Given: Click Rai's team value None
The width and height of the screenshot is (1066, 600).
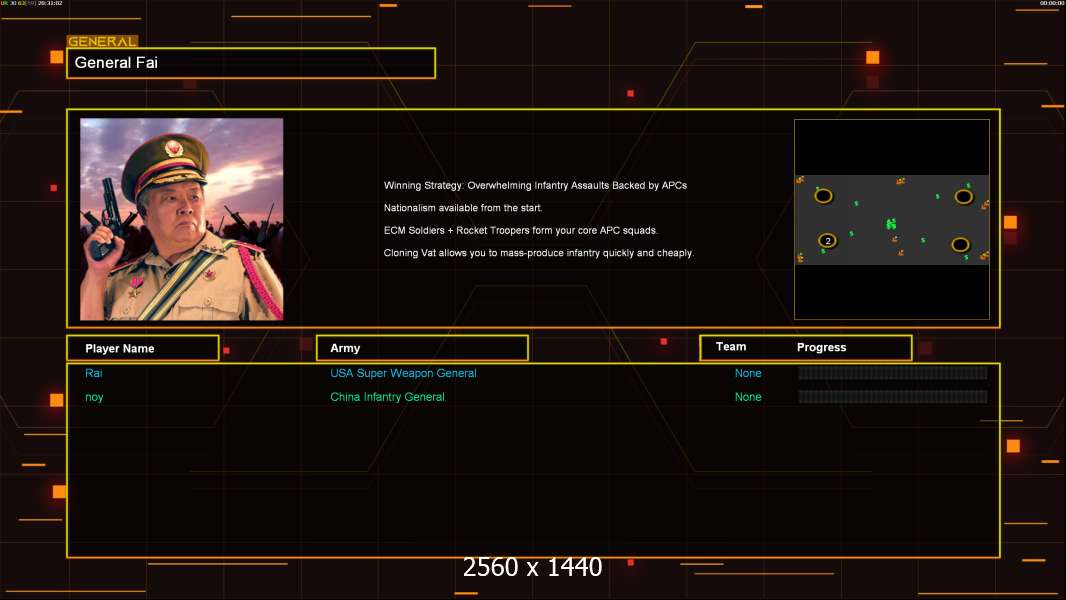Looking at the screenshot, I should tap(748, 373).
